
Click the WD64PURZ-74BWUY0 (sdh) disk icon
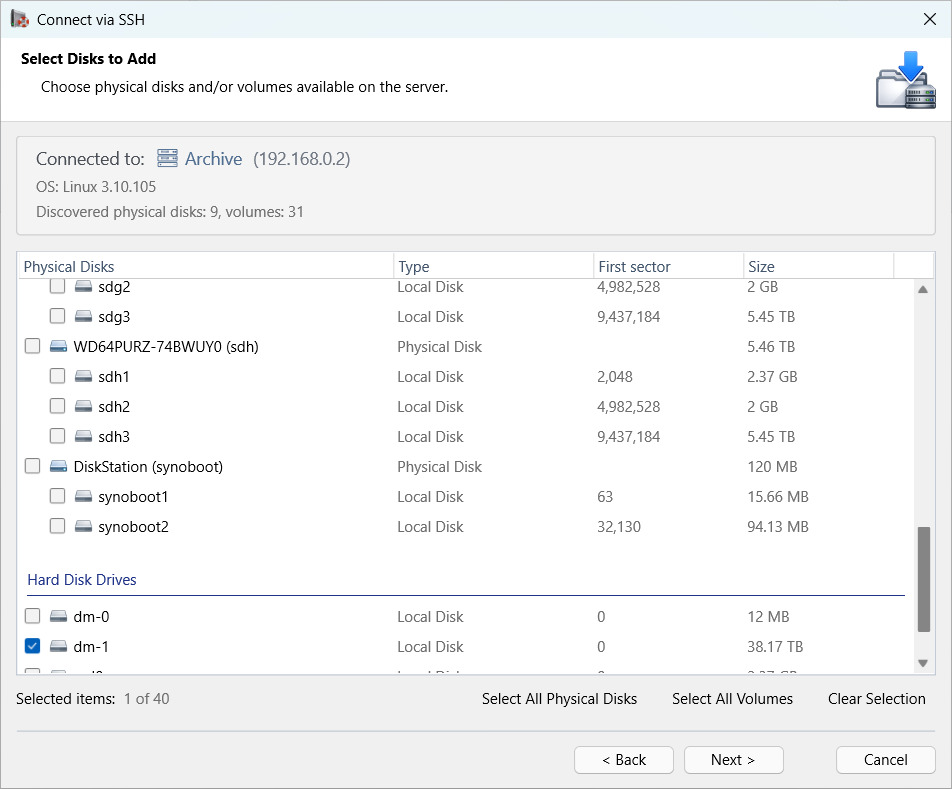point(58,347)
